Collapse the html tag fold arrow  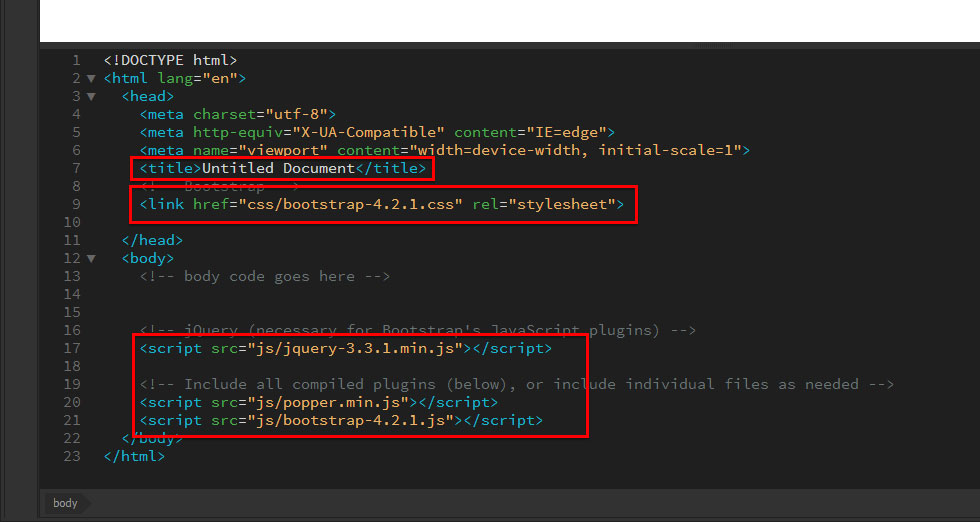pos(92,79)
